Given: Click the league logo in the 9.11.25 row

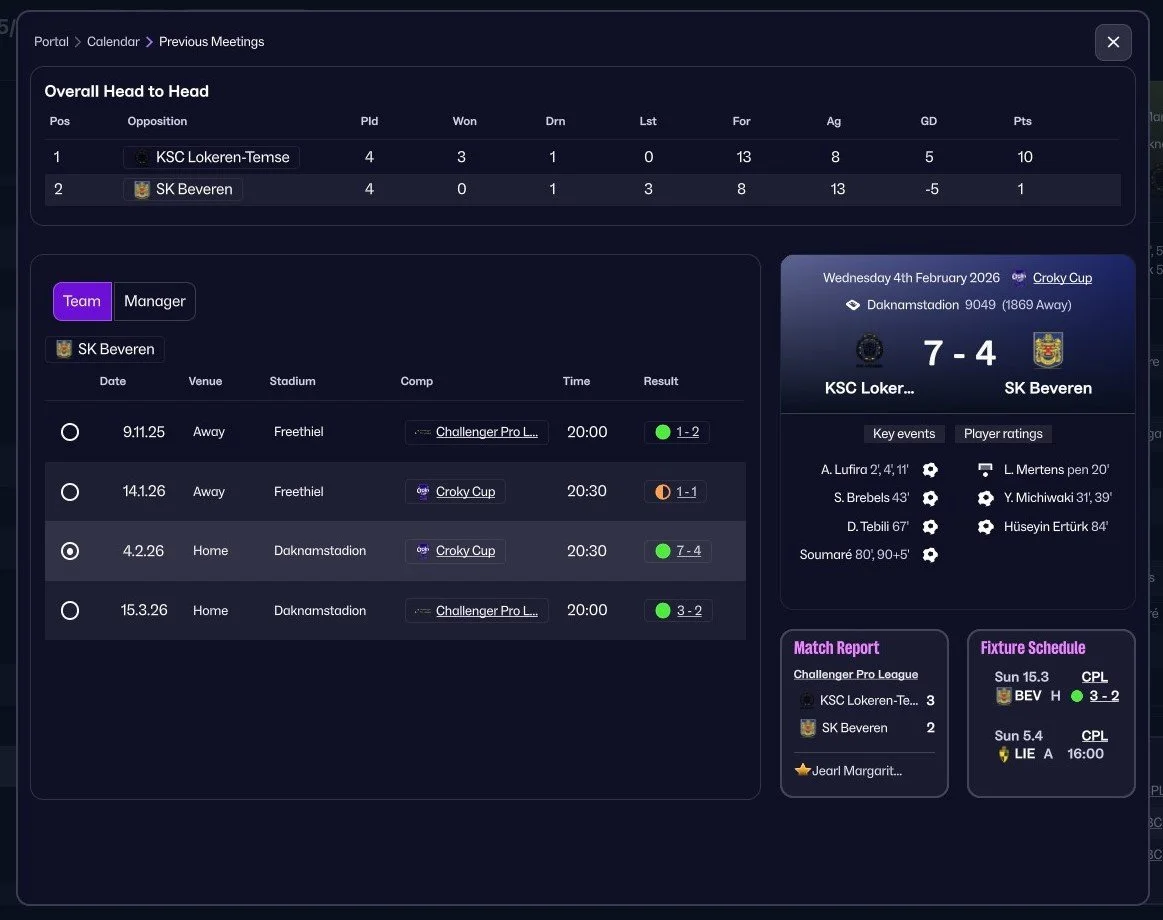Looking at the screenshot, I should tap(423, 432).
